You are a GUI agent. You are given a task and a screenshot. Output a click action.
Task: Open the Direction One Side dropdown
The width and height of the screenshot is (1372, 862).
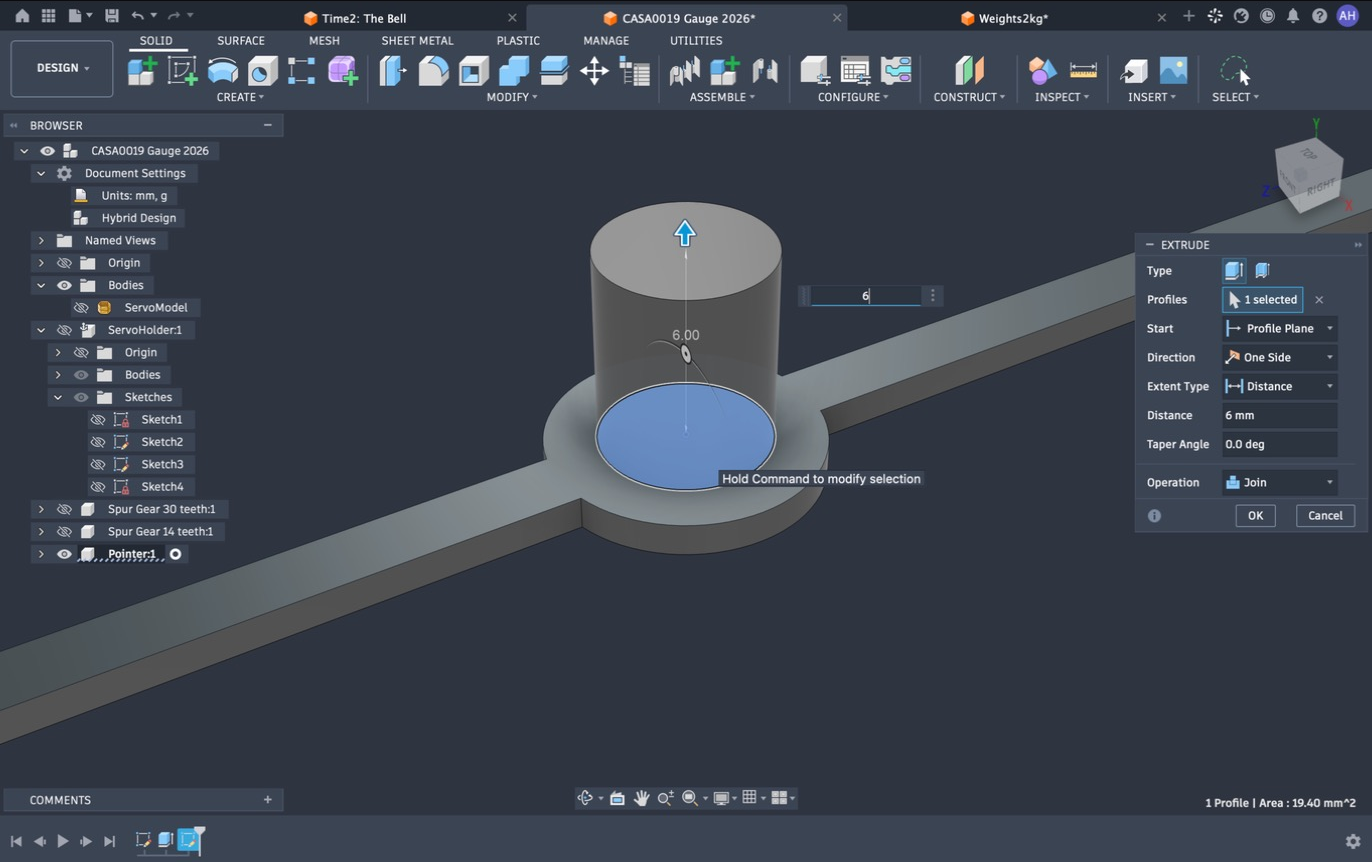click(x=1279, y=357)
